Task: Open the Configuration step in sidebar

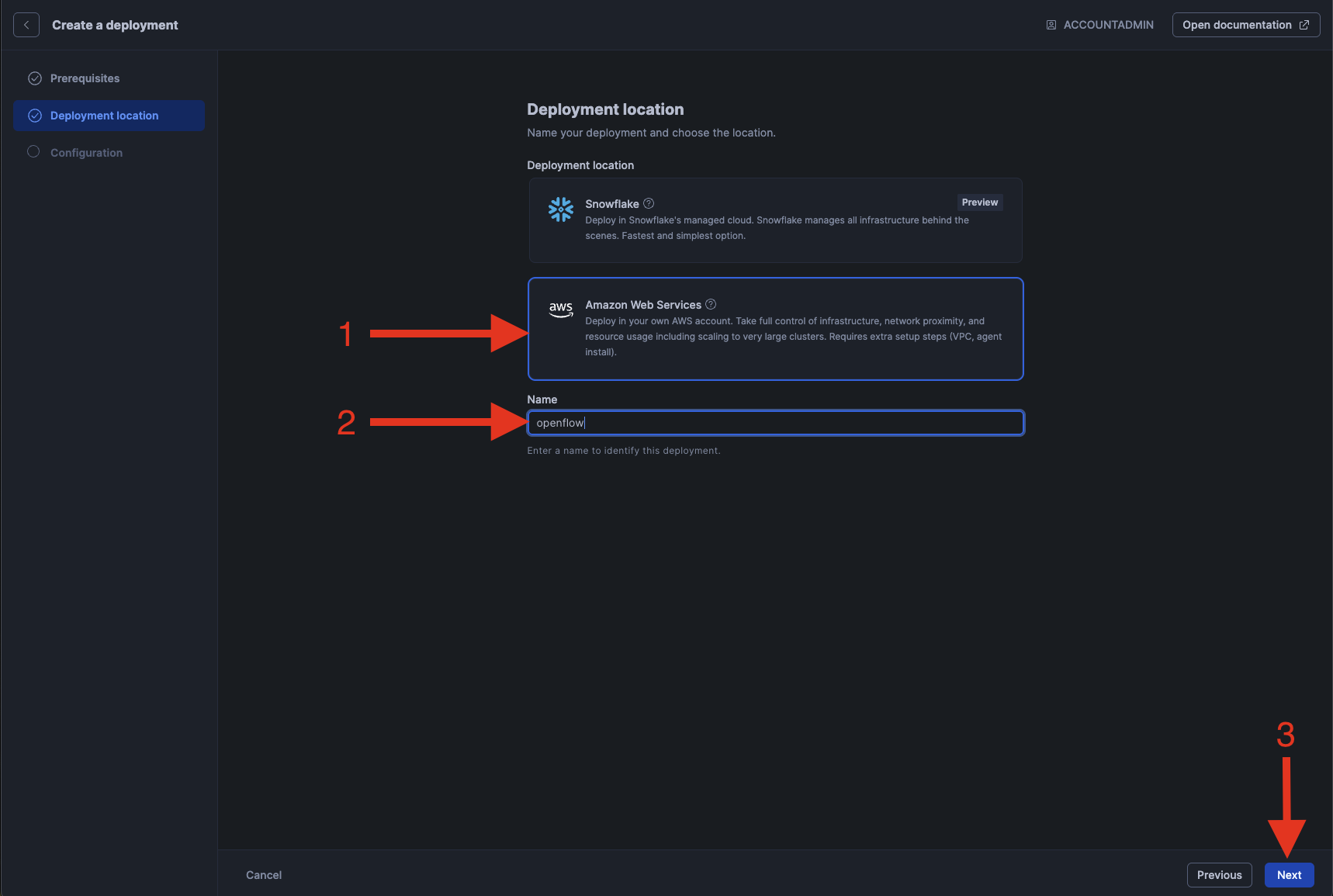Action: [86, 153]
